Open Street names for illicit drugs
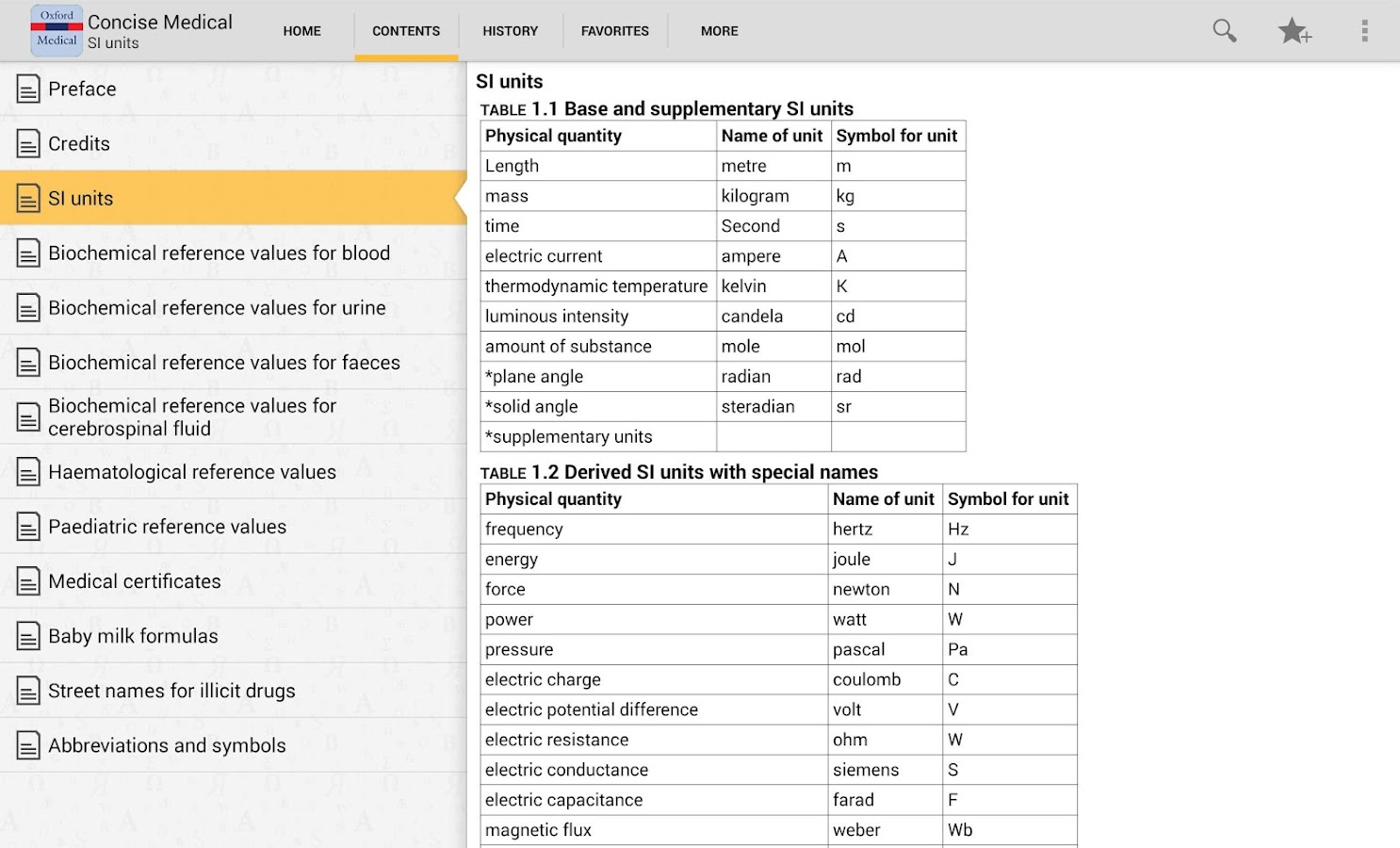 tap(171, 691)
